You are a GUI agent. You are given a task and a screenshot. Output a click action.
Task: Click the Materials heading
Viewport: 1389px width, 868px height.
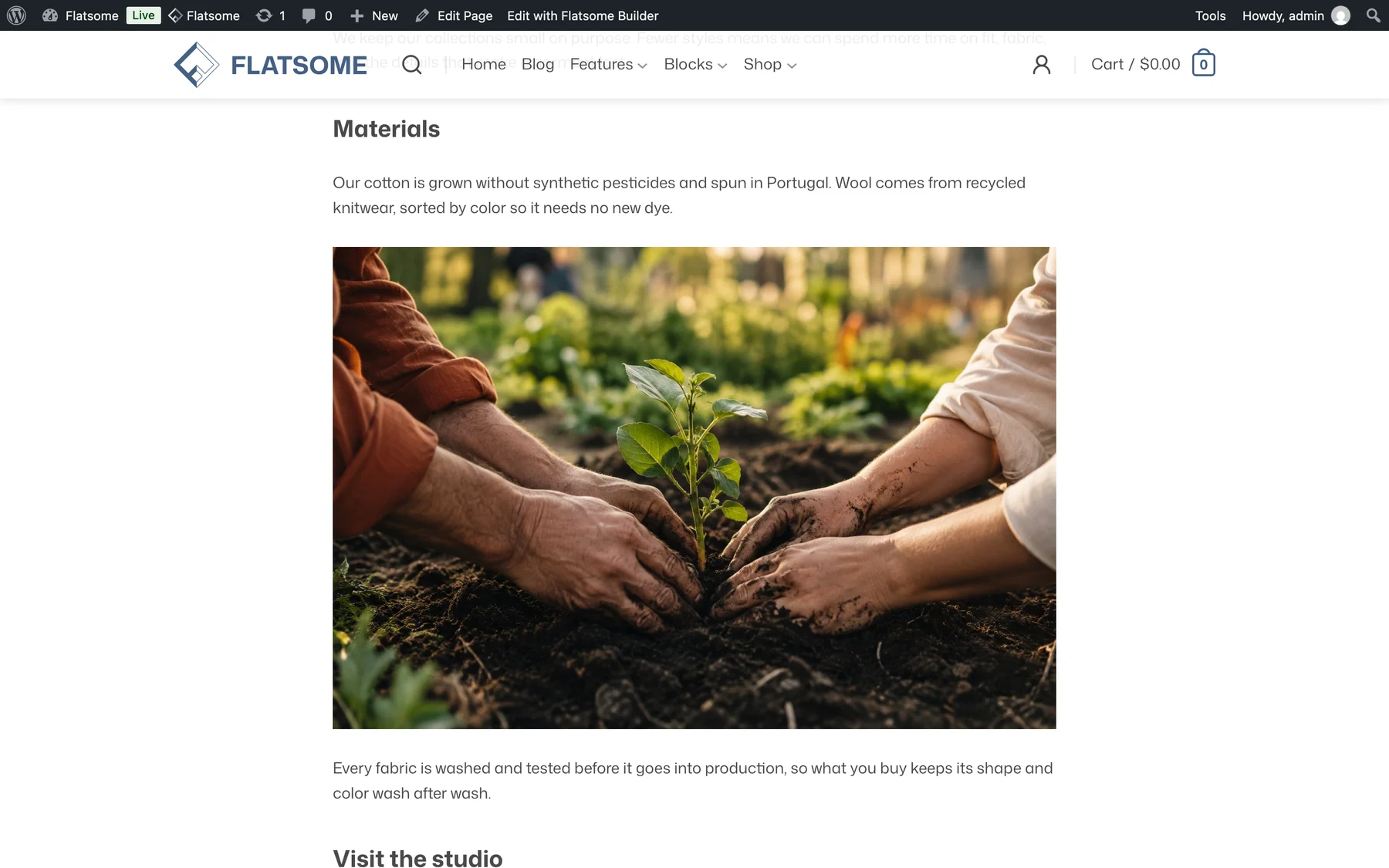point(387,129)
